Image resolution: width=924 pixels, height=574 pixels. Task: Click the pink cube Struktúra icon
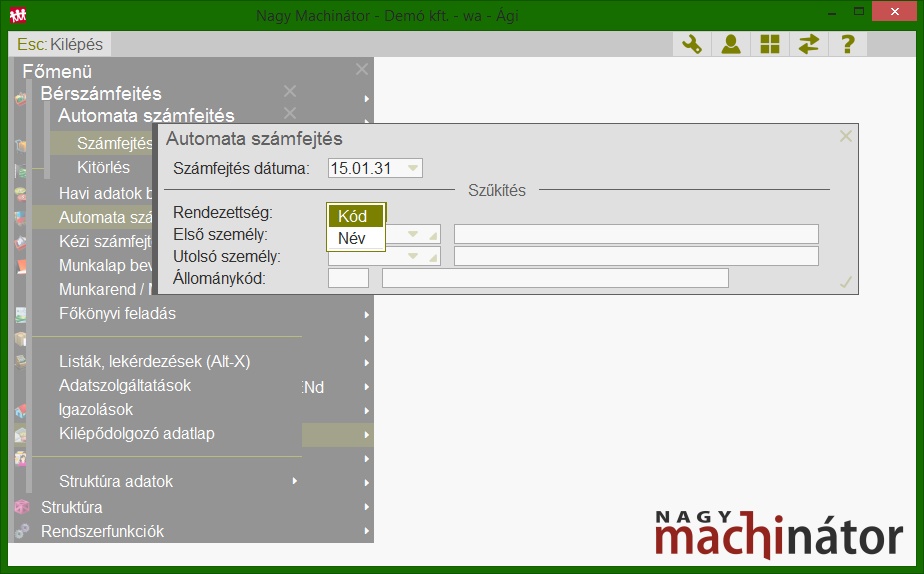[22, 507]
